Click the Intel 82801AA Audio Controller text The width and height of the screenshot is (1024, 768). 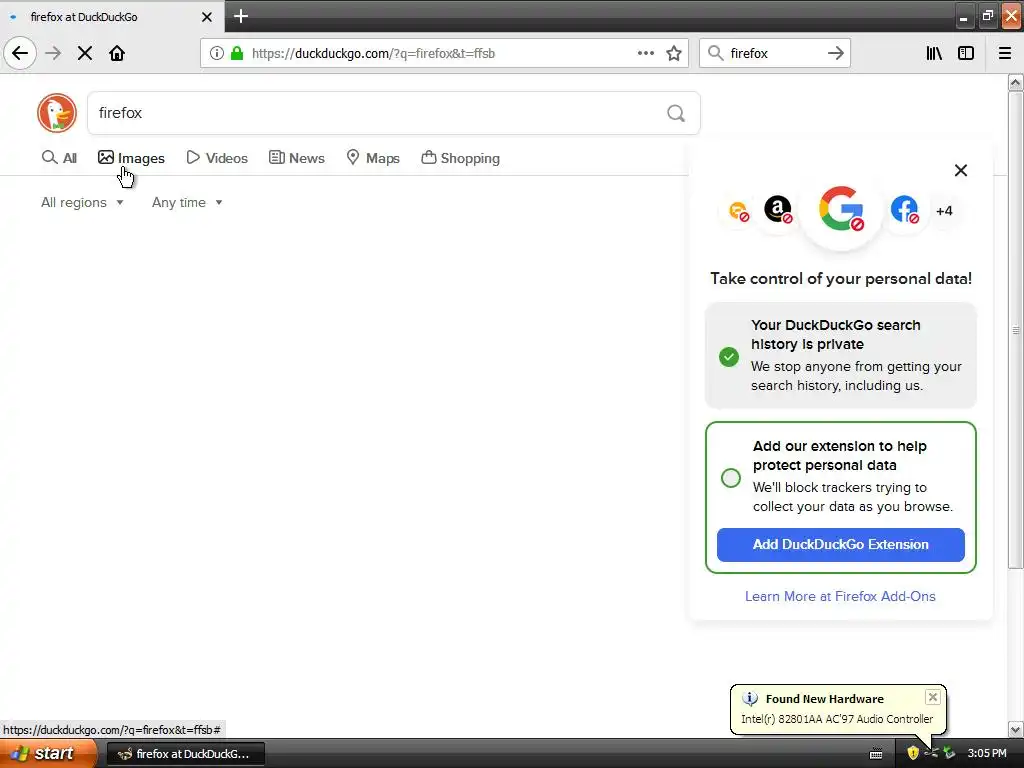coord(837,719)
